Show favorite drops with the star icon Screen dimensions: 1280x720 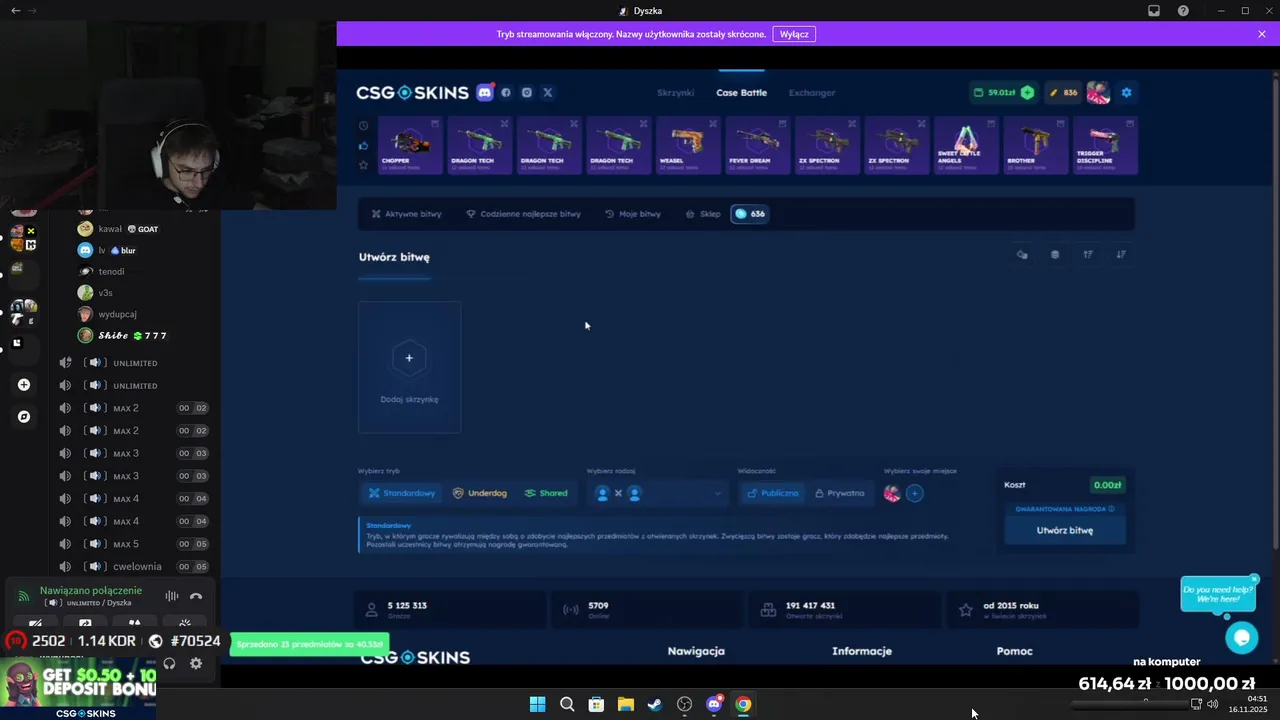coord(363,165)
